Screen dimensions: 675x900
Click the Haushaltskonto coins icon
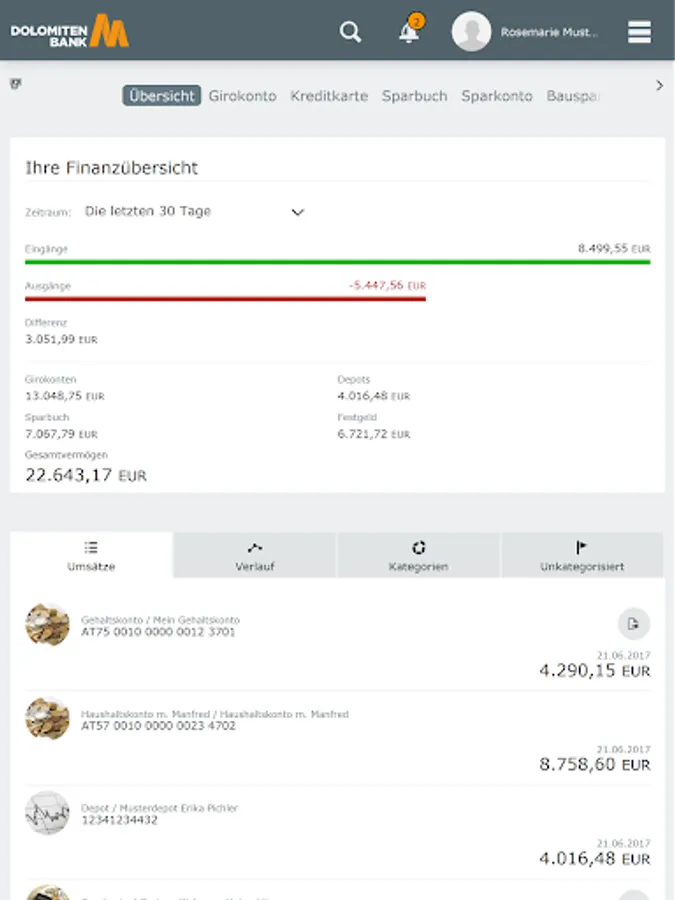click(47, 719)
